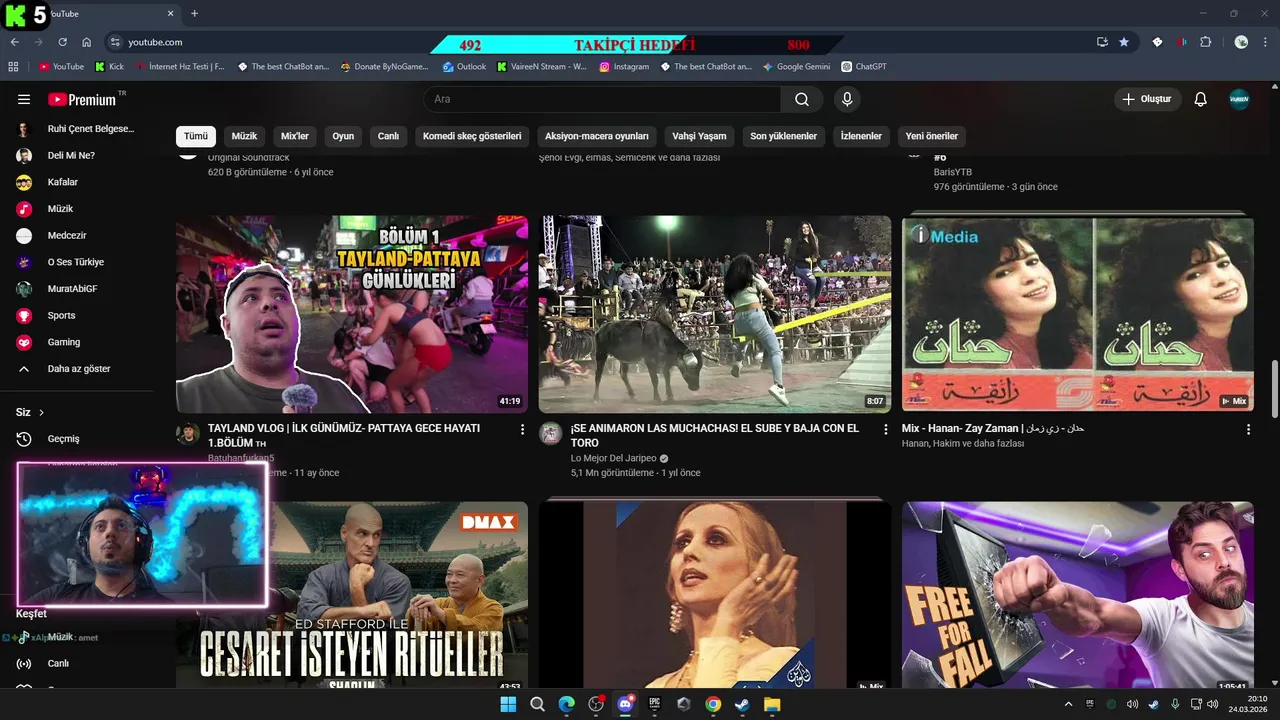Reload the page with the refresh icon
The image size is (1280, 720).
pyautogui.click(x=63, y=42)
